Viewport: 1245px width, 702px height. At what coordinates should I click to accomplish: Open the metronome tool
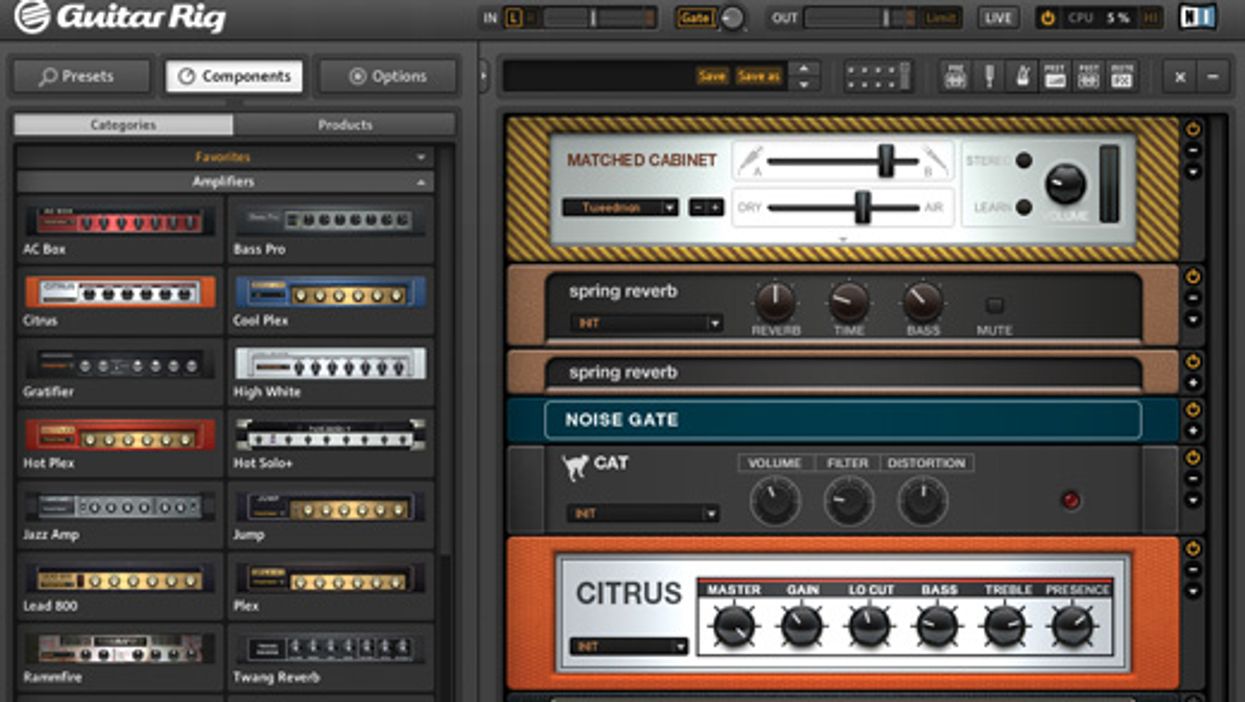(x=1022, y=77)
